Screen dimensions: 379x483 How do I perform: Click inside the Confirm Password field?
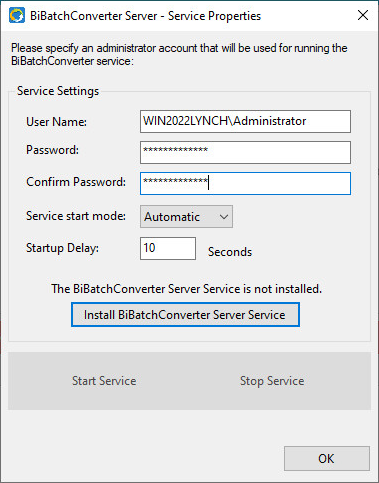[245, 183]
